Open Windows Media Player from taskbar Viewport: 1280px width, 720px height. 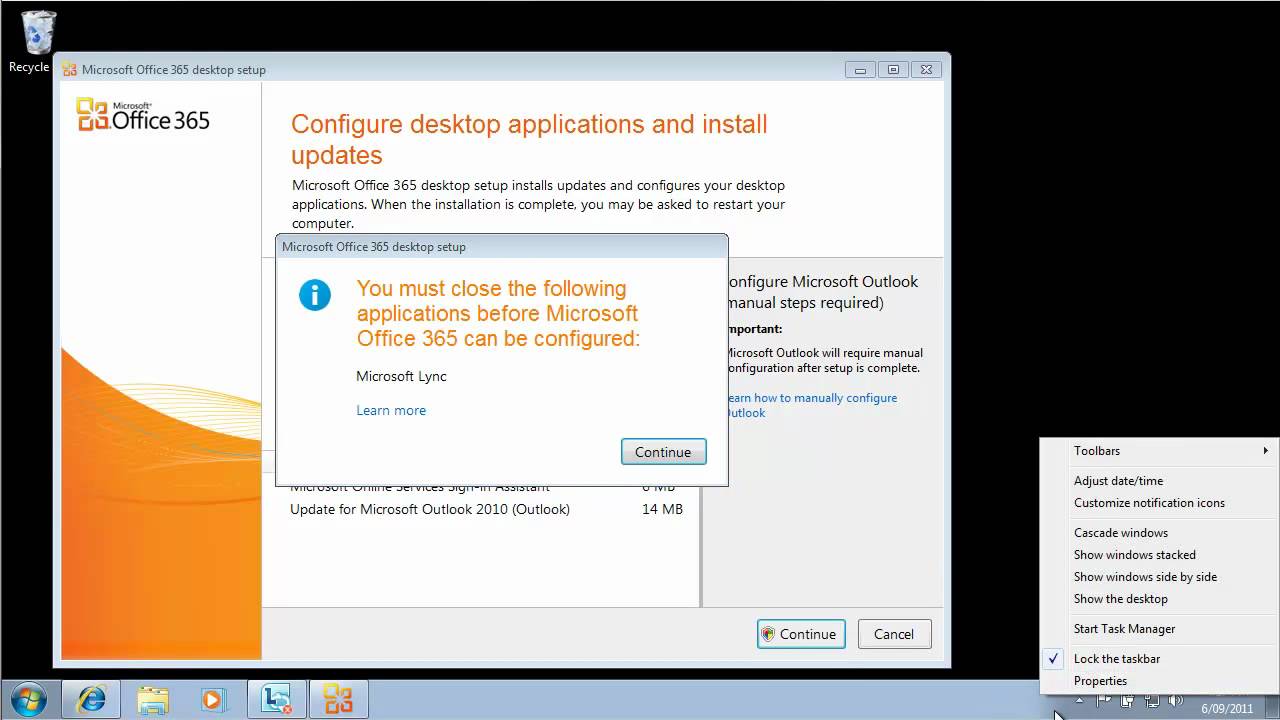point(213,699)
